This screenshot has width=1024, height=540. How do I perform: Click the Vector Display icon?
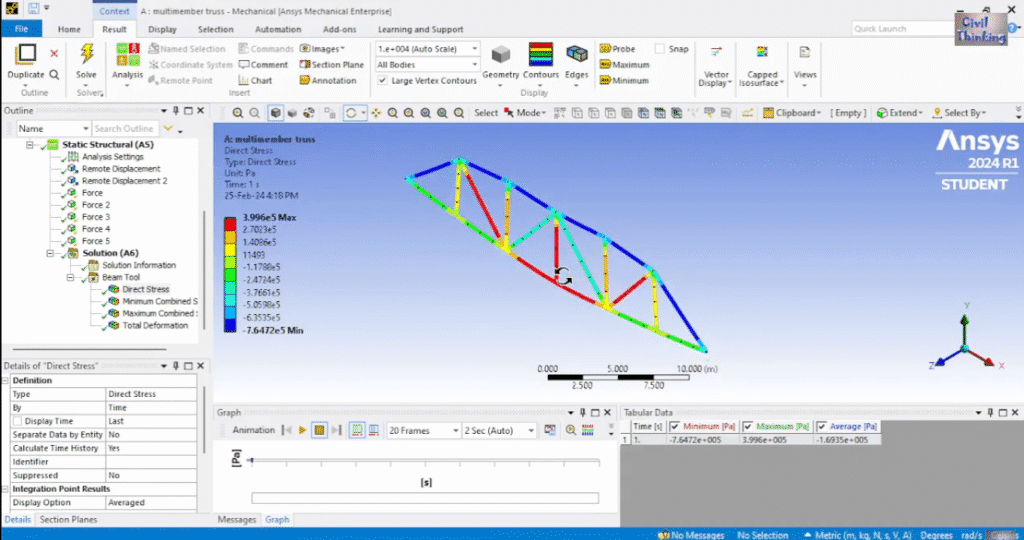coord(715,55)
